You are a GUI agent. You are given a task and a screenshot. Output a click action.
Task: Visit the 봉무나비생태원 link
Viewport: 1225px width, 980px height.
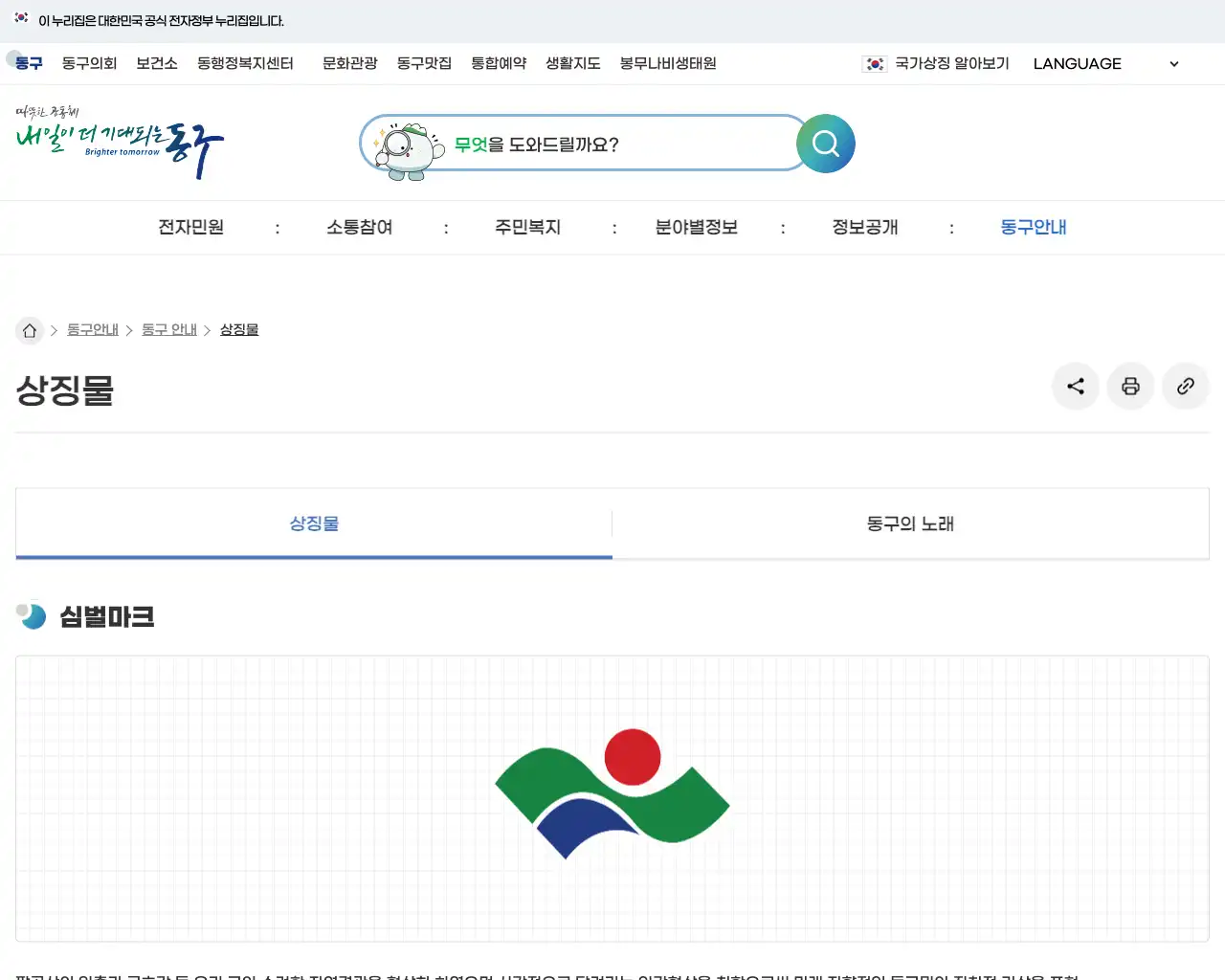coord(666,63)
